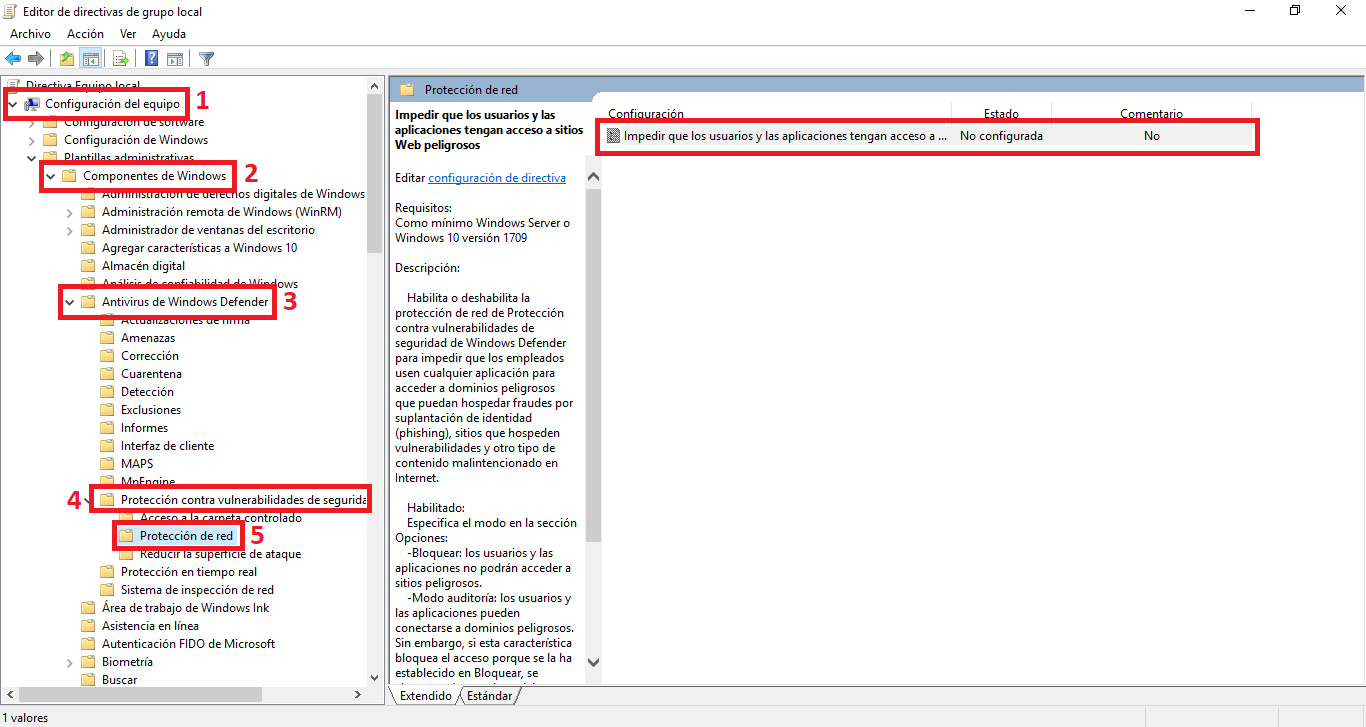Click the '1 valores' status bar text

pyautogui.click(x=25, y=717)
